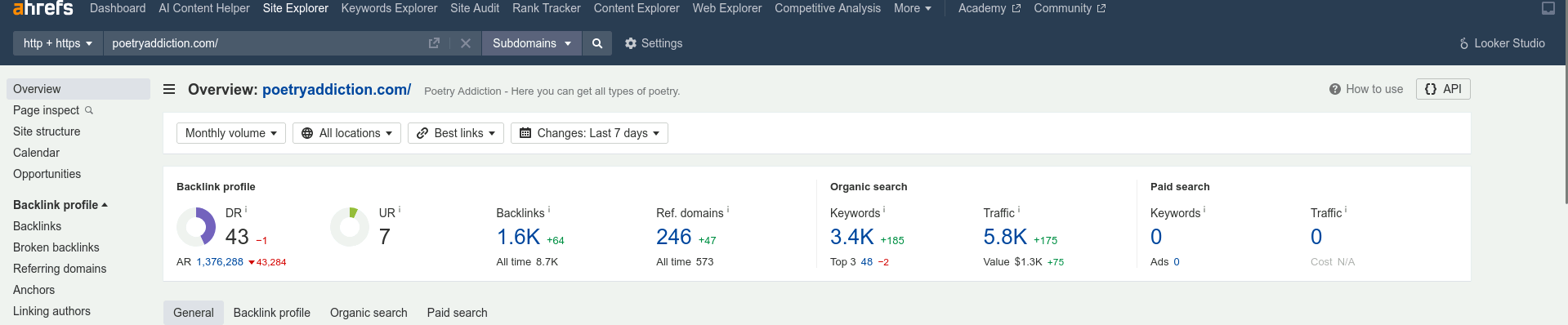
Task: Go to Dashboard in top menu
Action: click(x=118, y=8)
